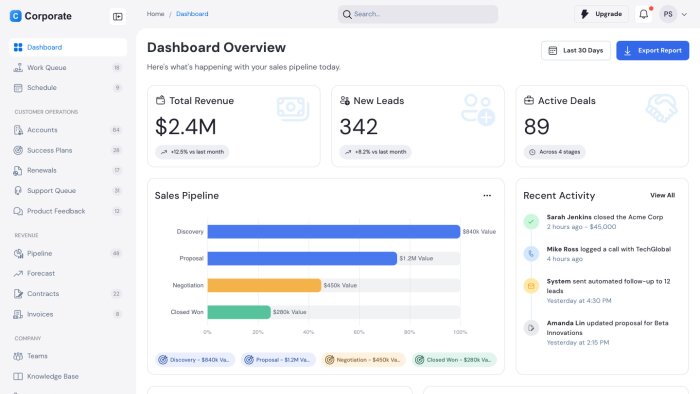Image resolution: width=700 pixels, height=394 pixels.
Task: Click the +12.5% vs last month chip
Action: tap(192, 152)
